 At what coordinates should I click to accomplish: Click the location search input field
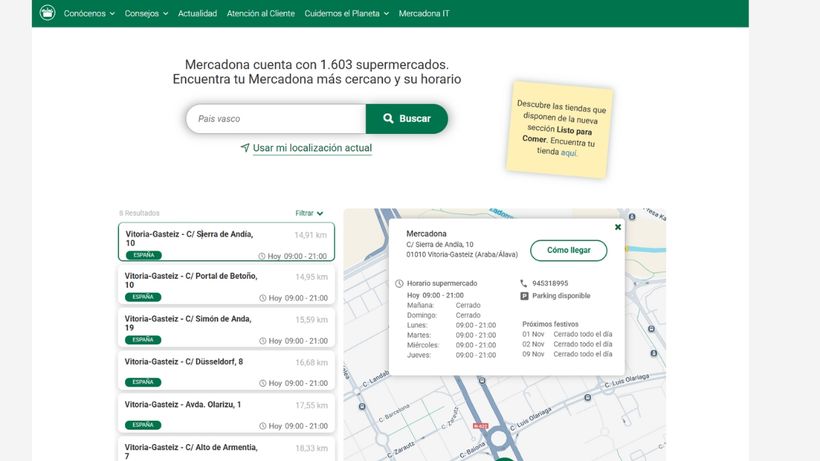pos(276,119)
